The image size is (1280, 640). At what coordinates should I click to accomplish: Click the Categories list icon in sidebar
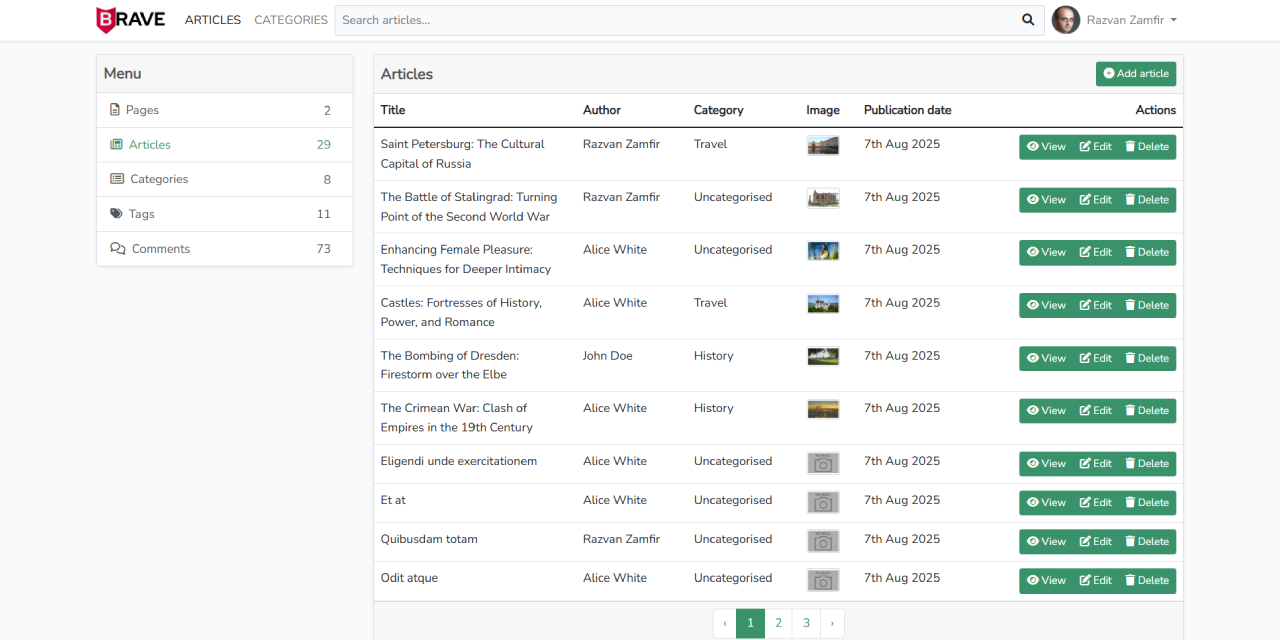click(117, 179)
